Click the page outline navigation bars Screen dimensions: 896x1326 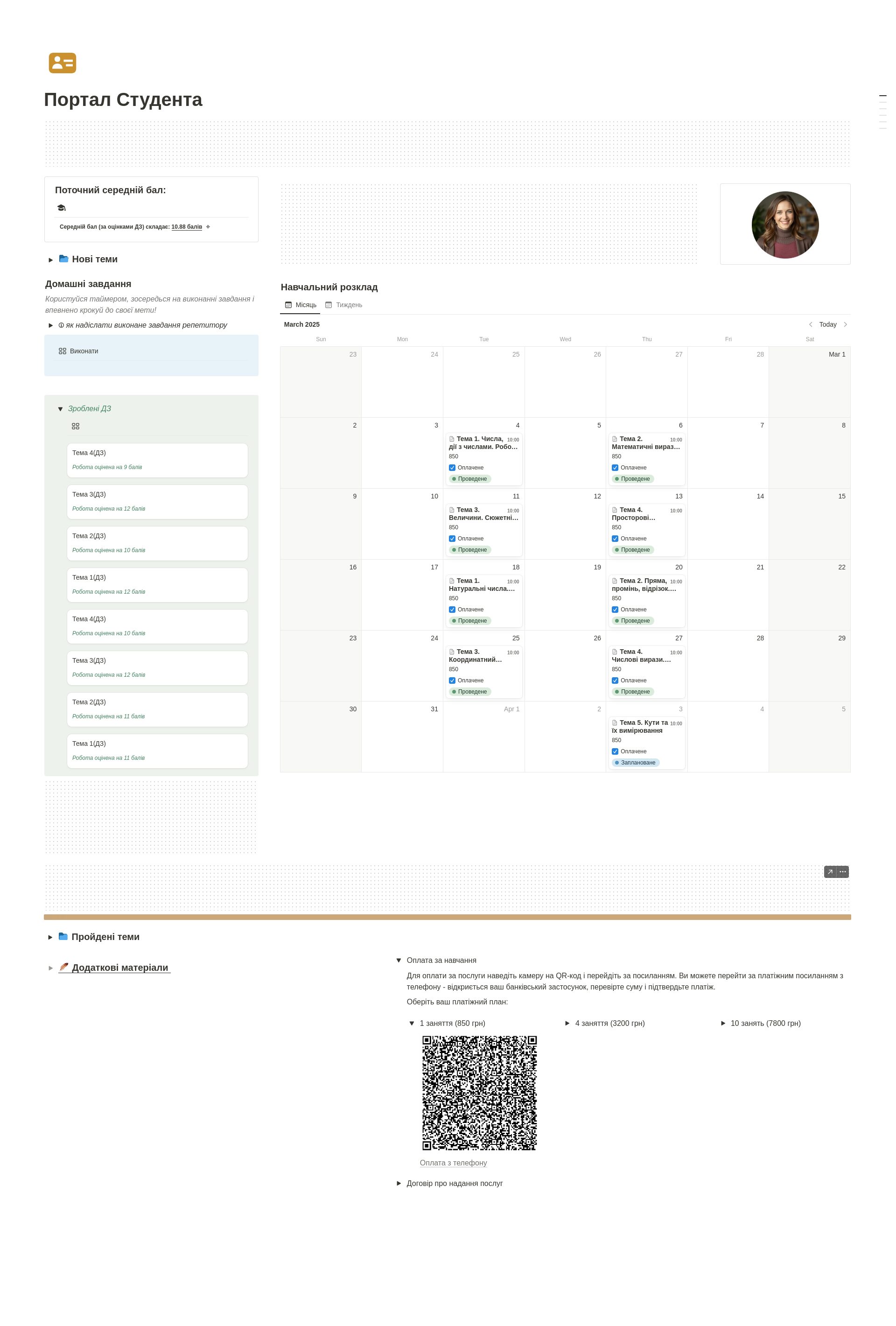pyautogui.click(x=882, y=112)
